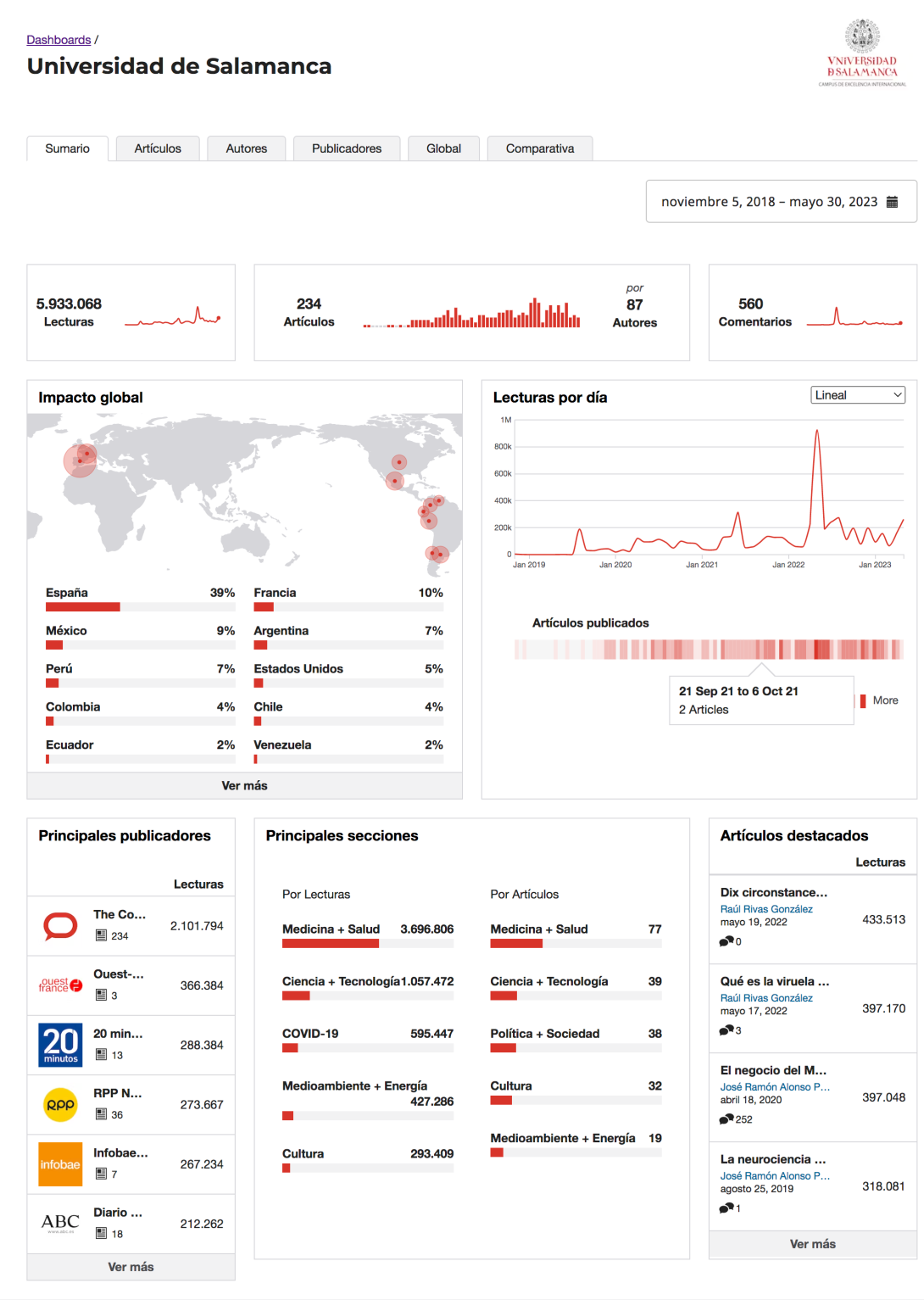Screen dimensions: 924x1300
Task: Click comments icon showing 252
Action: [x=726, y=1119]
